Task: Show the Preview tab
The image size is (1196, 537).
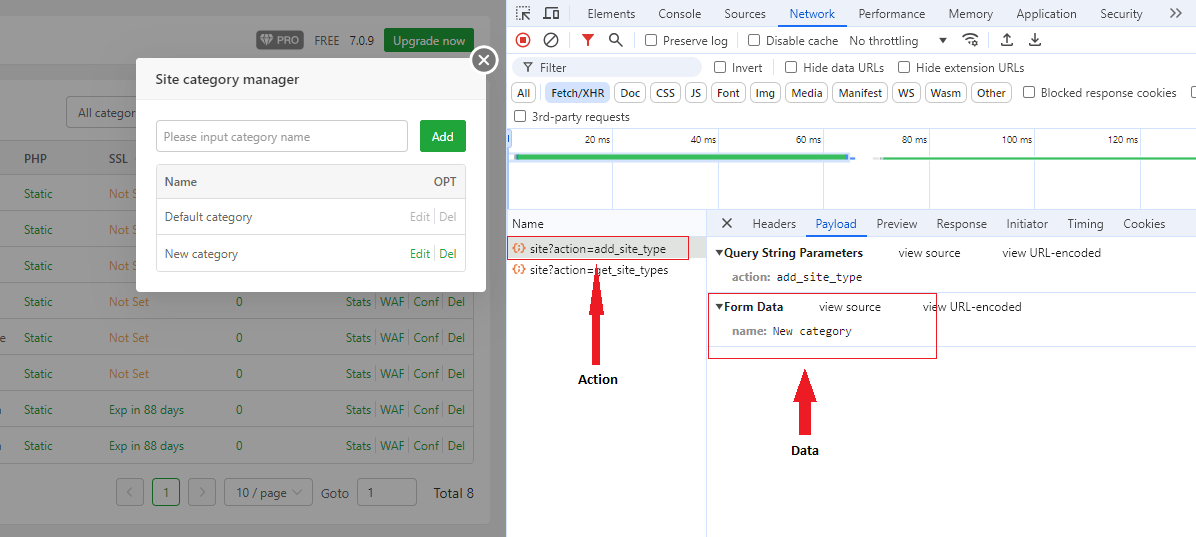Action: point(896,223)
